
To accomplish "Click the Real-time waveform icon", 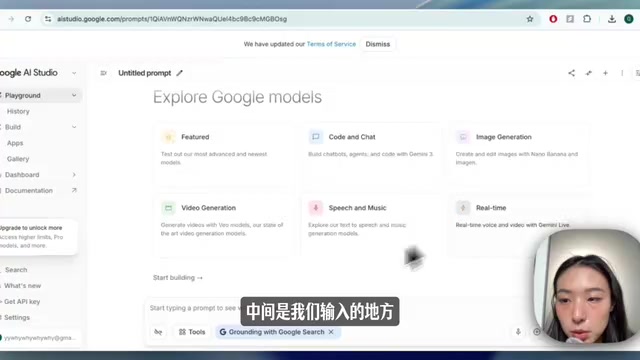I will click(463, 208).
